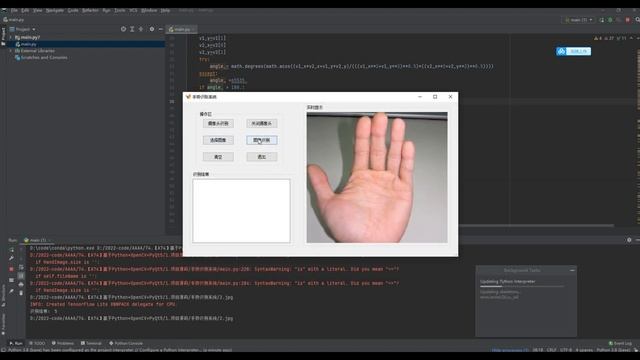The height and width of the screenshot is (360, 640).
Task: Click the wrench icon in Run panel sidebar
Action: pyautogui.click(x=11, y=258)
